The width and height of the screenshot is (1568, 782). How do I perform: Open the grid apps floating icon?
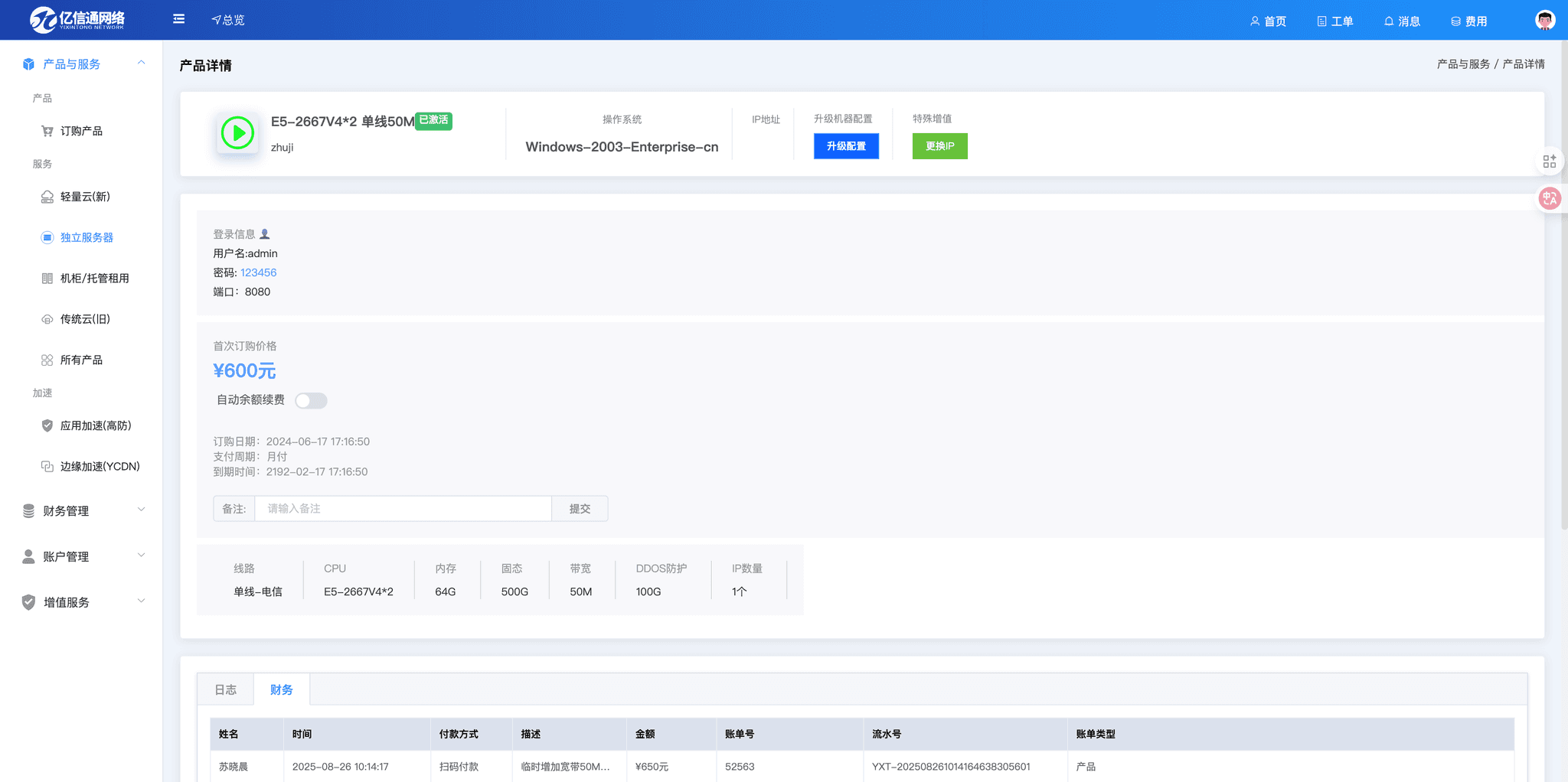[x=1550, y=161]
